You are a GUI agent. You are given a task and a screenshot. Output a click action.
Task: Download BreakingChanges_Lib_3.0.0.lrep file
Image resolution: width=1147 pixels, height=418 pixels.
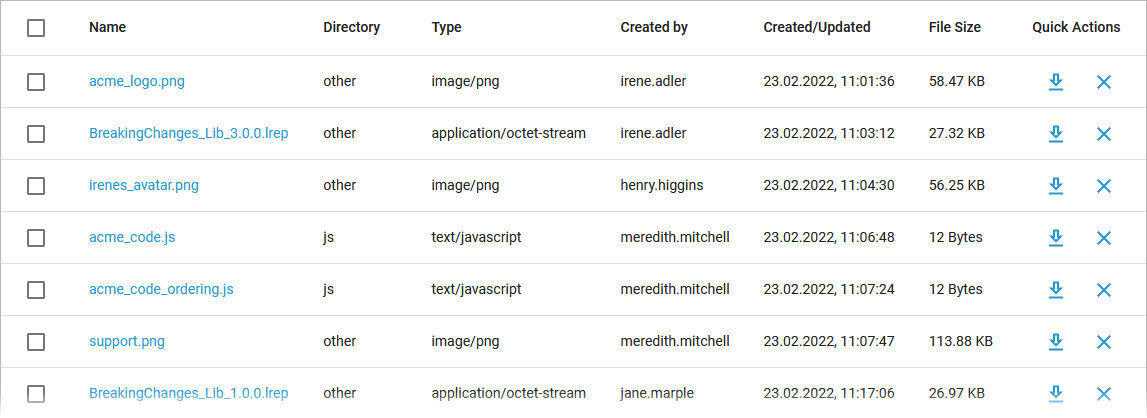[x=1055, y=134]
